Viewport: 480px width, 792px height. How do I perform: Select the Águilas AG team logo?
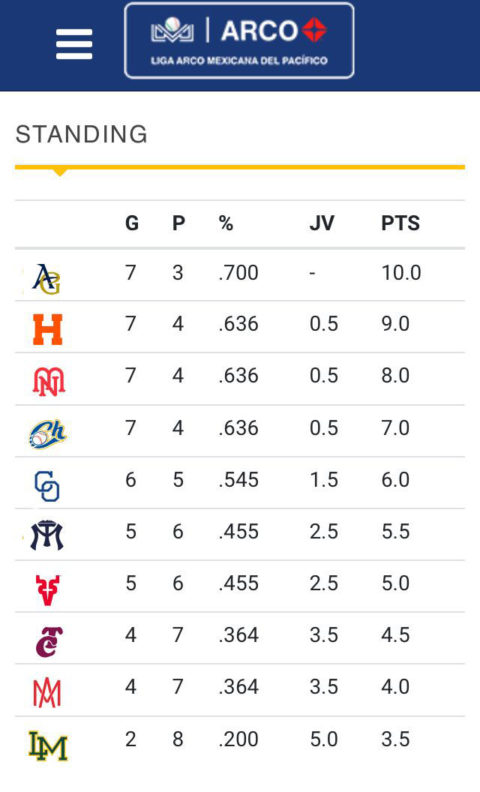[x=46, y=279]
